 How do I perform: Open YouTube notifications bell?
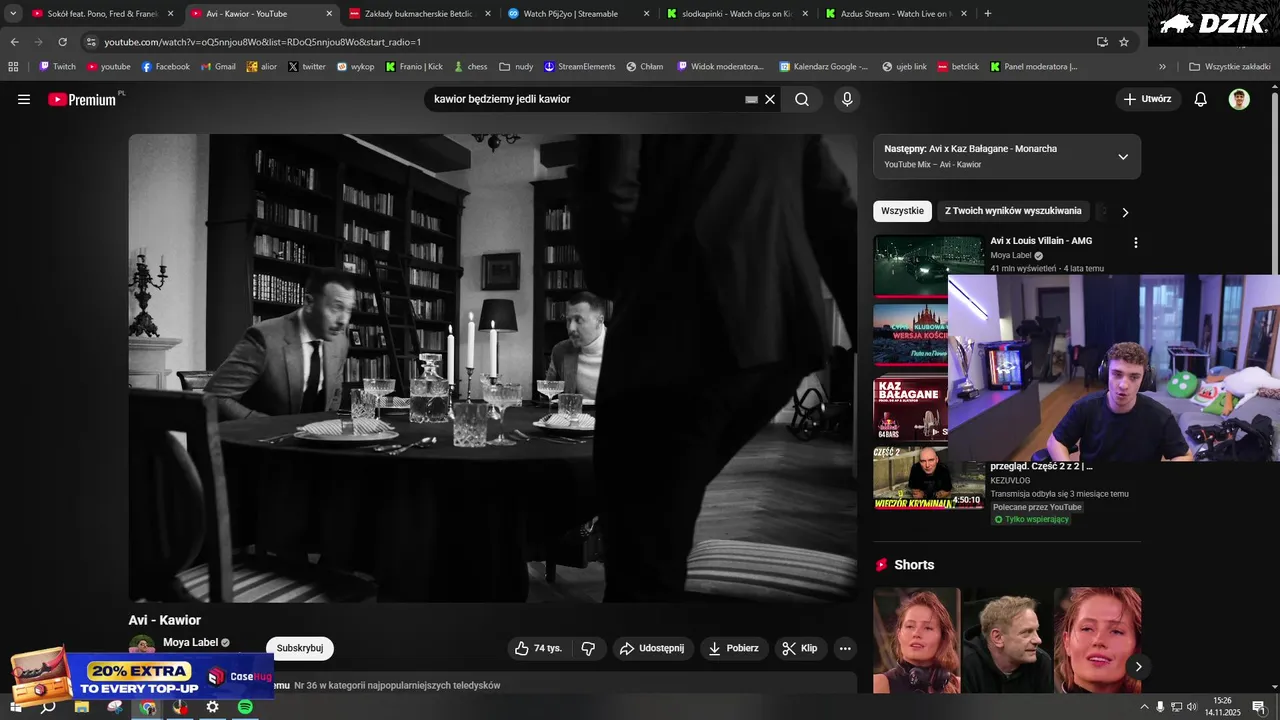pos(1201,99)
